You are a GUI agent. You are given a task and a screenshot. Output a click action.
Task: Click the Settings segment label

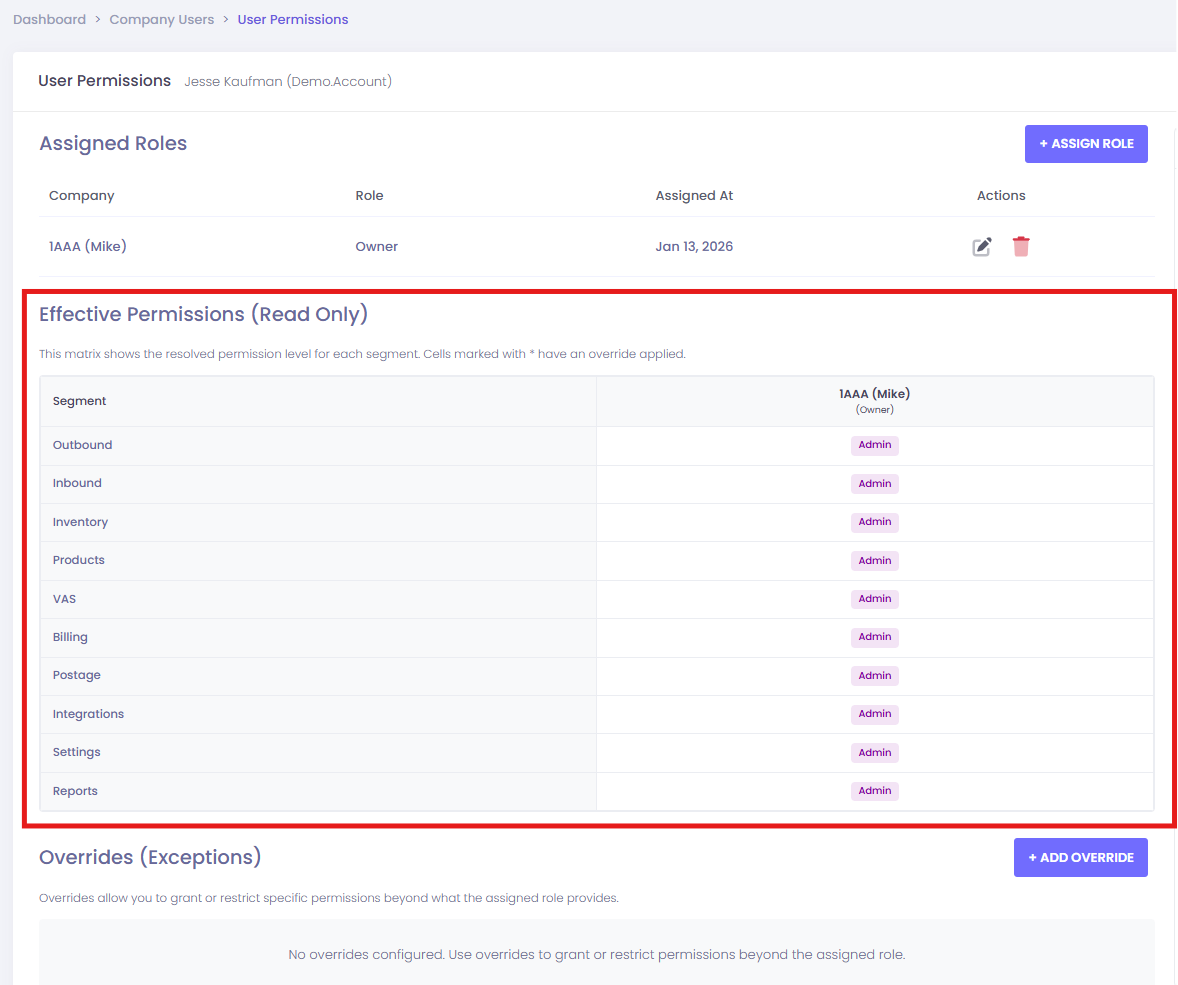(x=77, y=752)
